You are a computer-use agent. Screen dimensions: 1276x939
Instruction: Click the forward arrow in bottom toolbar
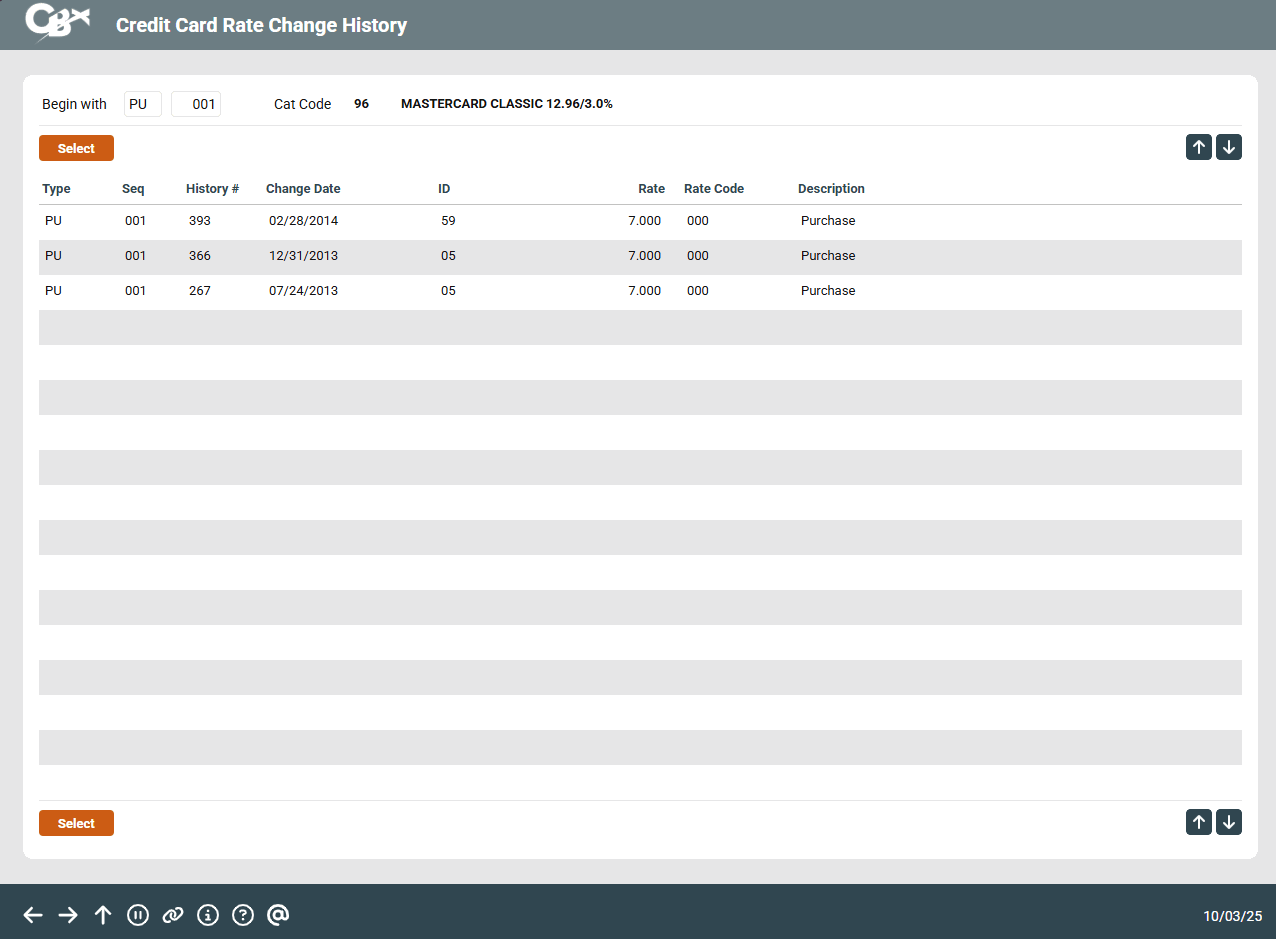pos(68,915)
